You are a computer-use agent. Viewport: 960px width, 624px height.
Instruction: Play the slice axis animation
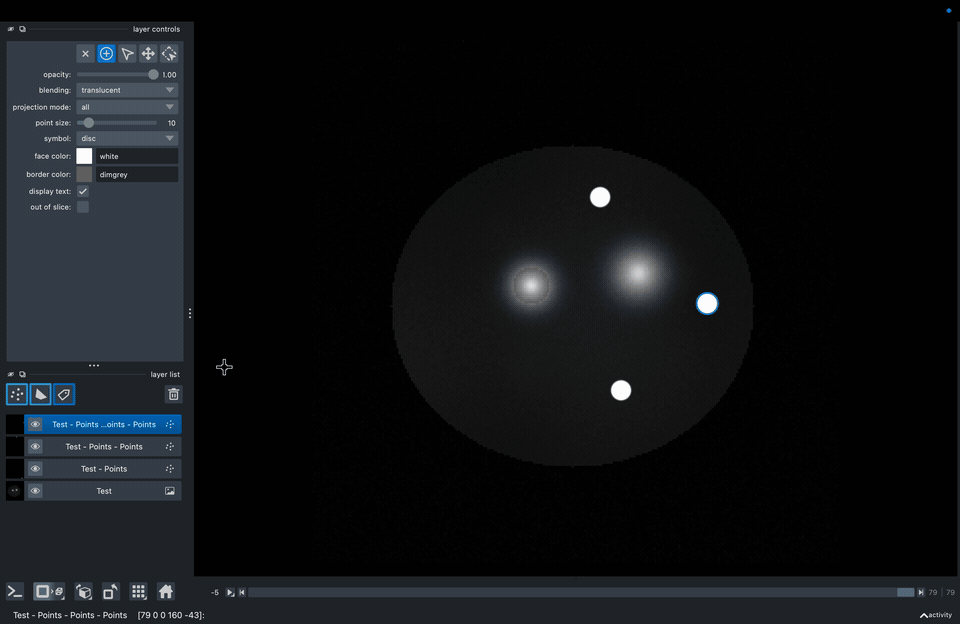(x=230, y=592)
